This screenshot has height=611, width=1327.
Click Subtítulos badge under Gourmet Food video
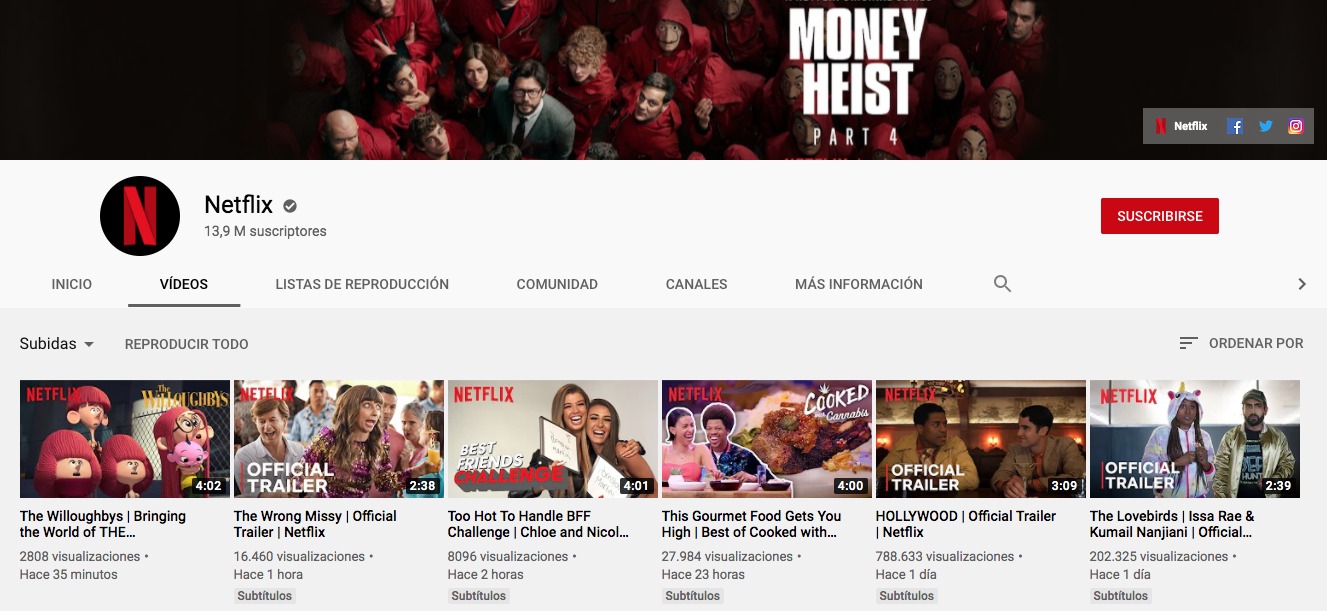tap(693, 596)
